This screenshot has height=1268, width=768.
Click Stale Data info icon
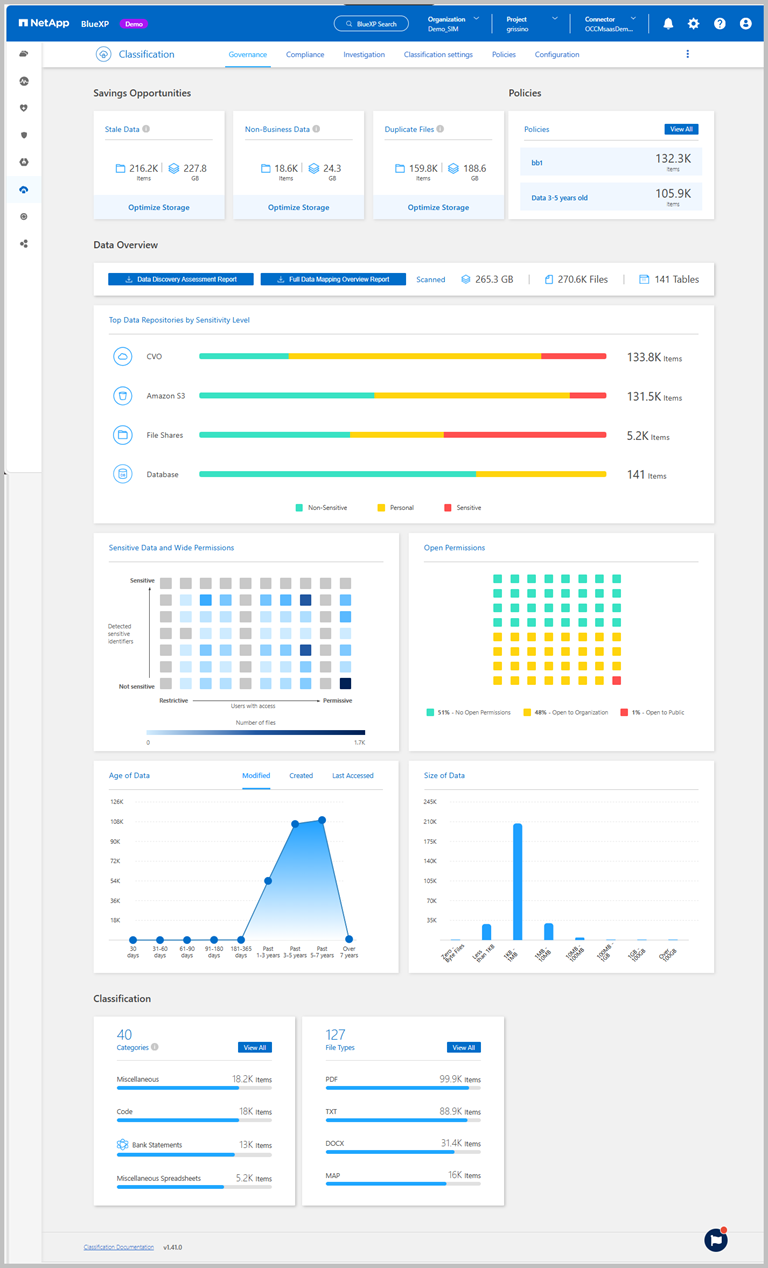[146, 129]
